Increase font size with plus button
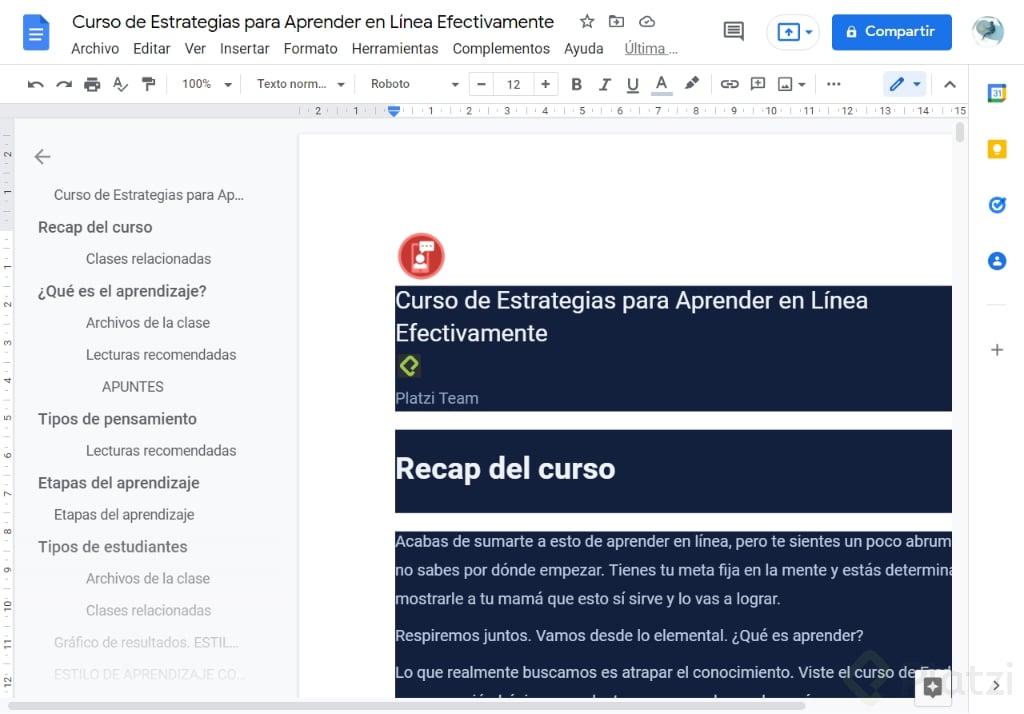 (x=545, y=84)
